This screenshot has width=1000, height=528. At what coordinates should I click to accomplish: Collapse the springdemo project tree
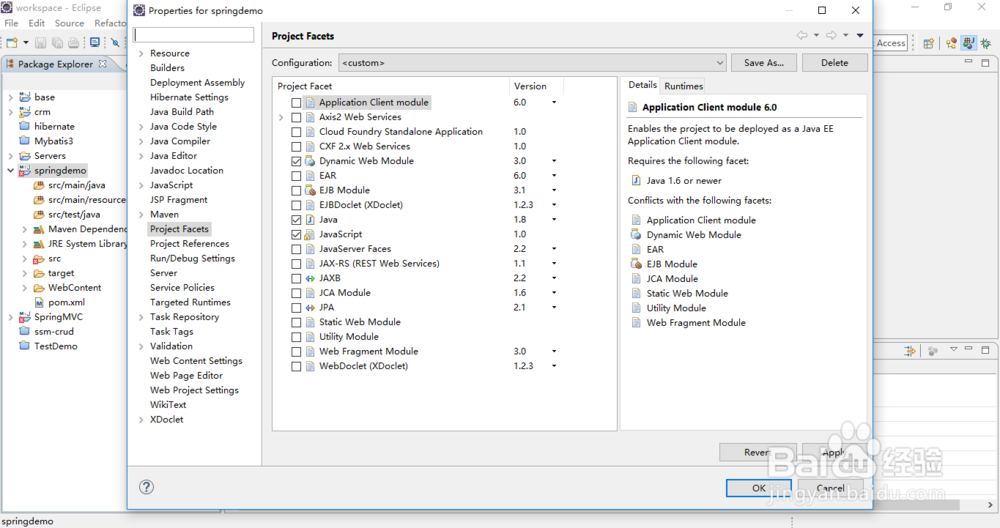pyautogui.click(x=11, y=170)
